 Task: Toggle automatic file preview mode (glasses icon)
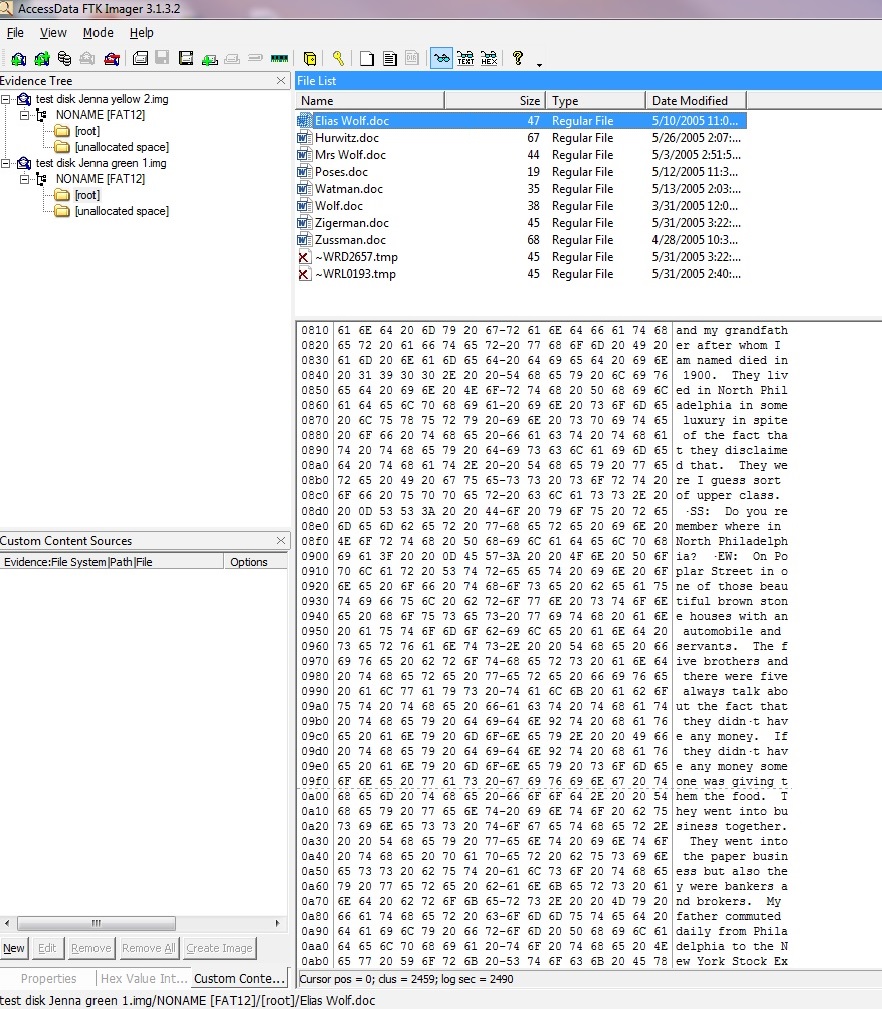click(441, 58)
